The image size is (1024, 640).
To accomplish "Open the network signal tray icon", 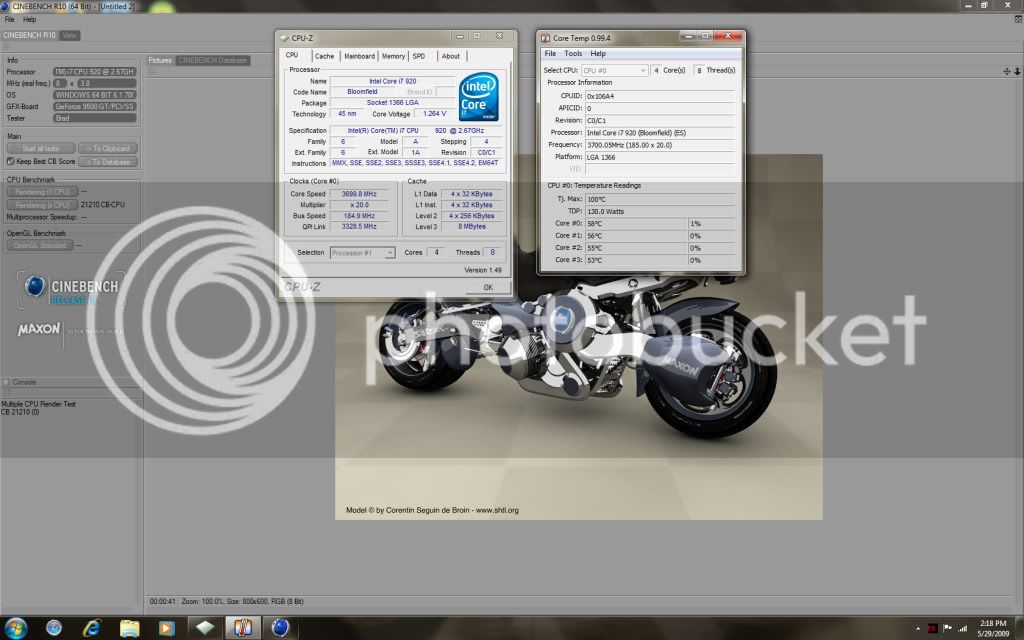I will coord(963,628).
